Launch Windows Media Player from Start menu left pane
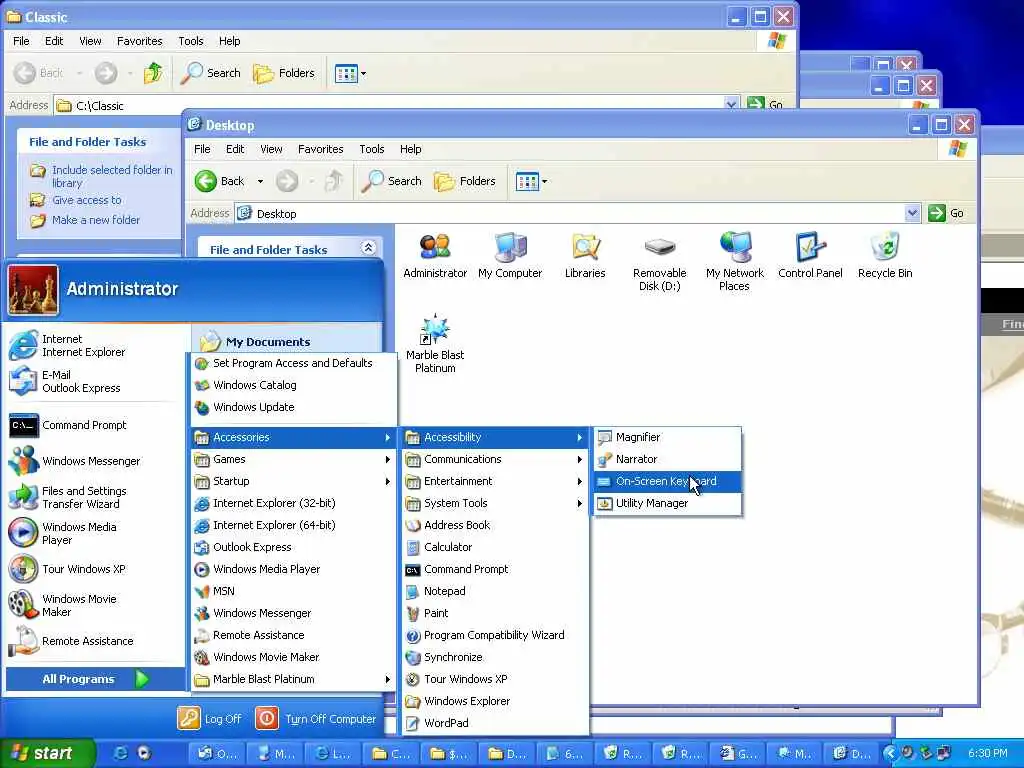 95,533
